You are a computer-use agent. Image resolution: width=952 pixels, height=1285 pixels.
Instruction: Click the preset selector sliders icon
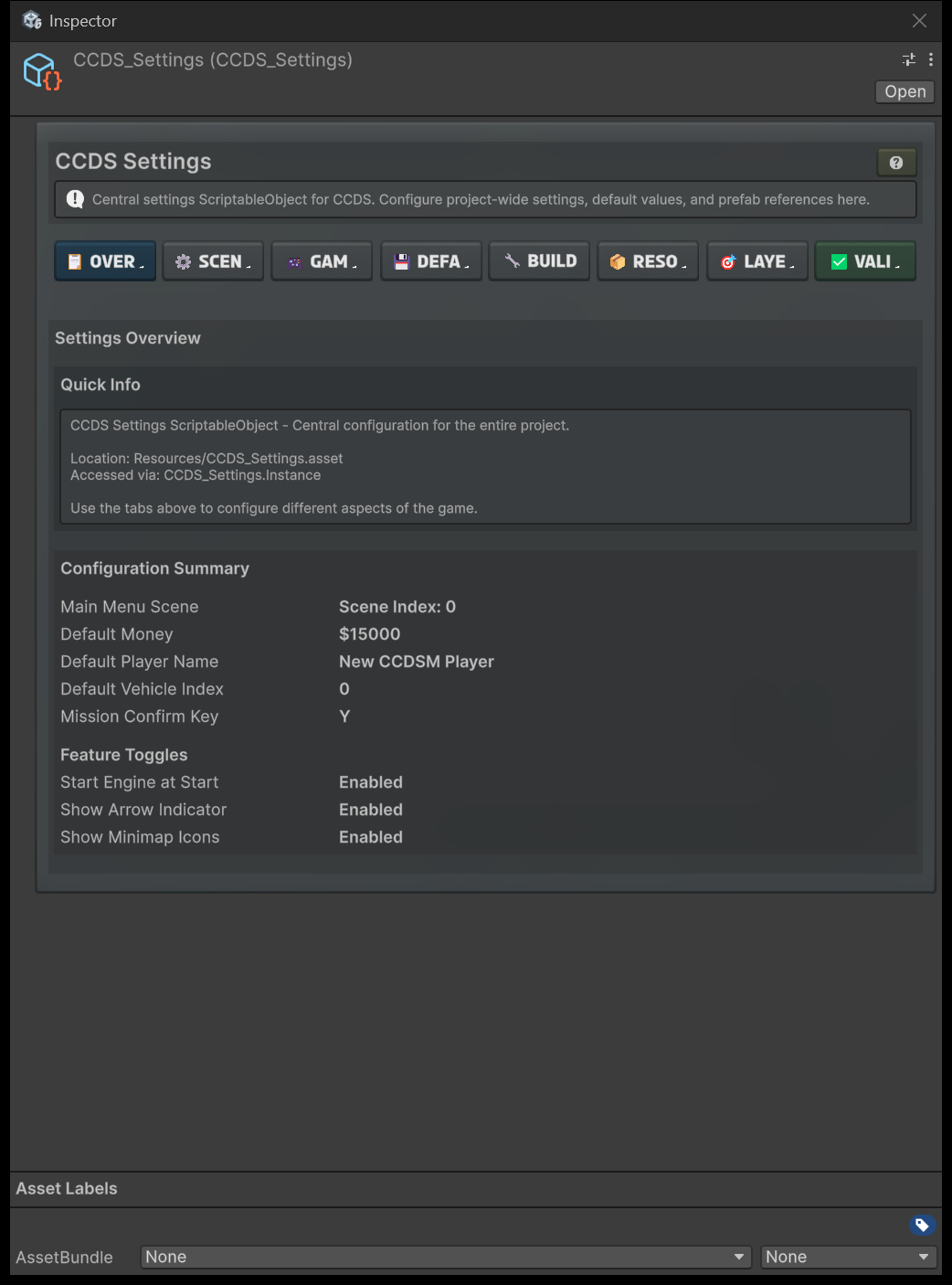coord(909,59)
